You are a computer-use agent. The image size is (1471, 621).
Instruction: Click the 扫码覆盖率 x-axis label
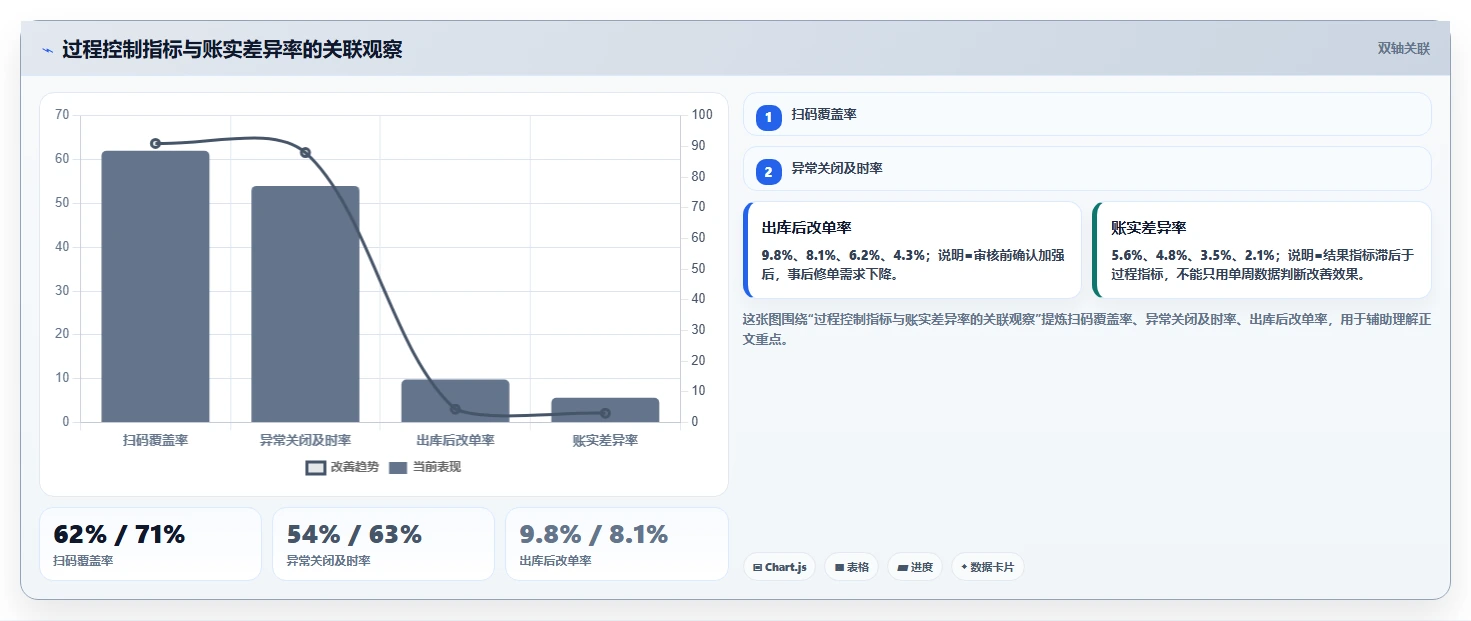click(x=155, y=440)
